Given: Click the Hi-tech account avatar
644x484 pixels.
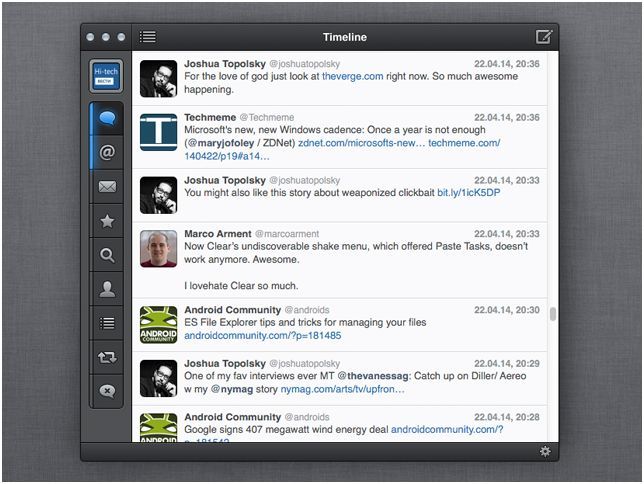Looking at the screenshot, I should pyautogui.click(x=107, y=77).
